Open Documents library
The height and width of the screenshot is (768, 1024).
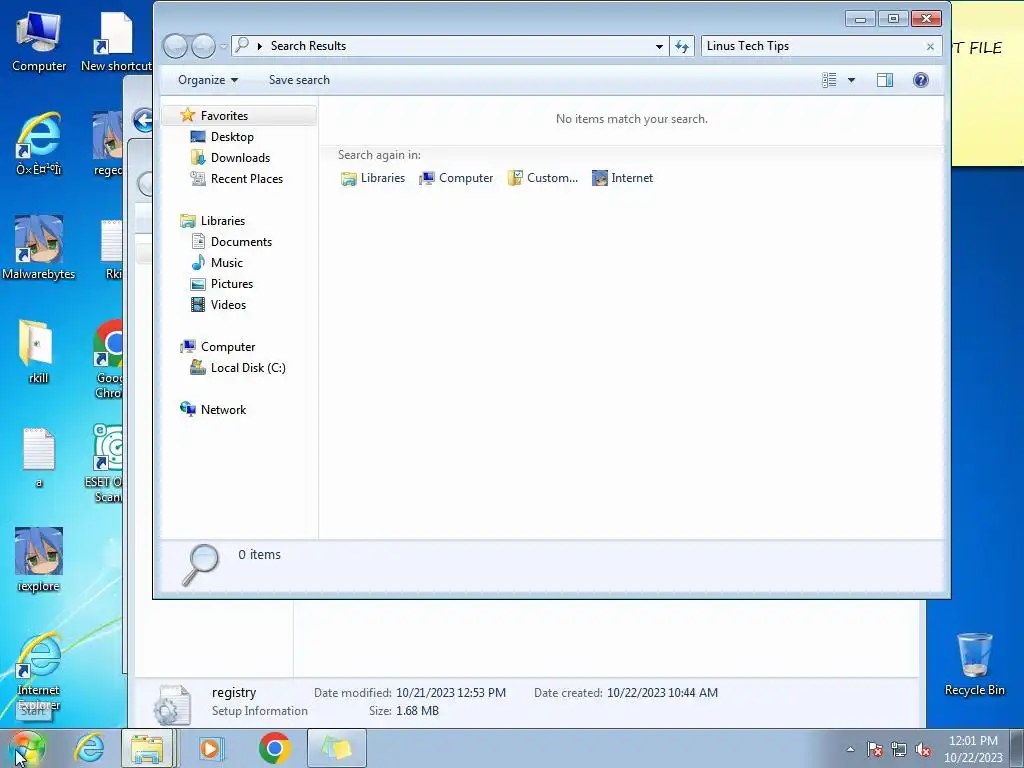point(241,242)
